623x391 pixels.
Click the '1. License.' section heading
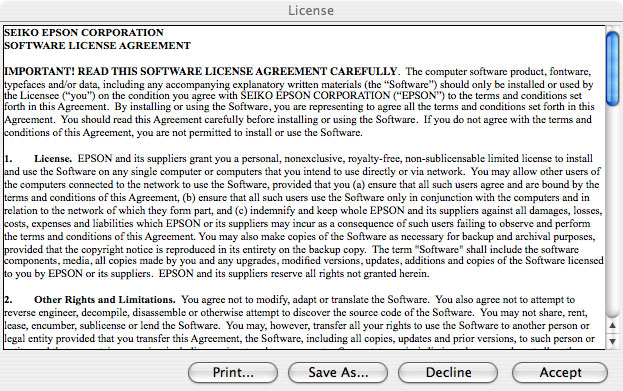[x=38, y=159]
